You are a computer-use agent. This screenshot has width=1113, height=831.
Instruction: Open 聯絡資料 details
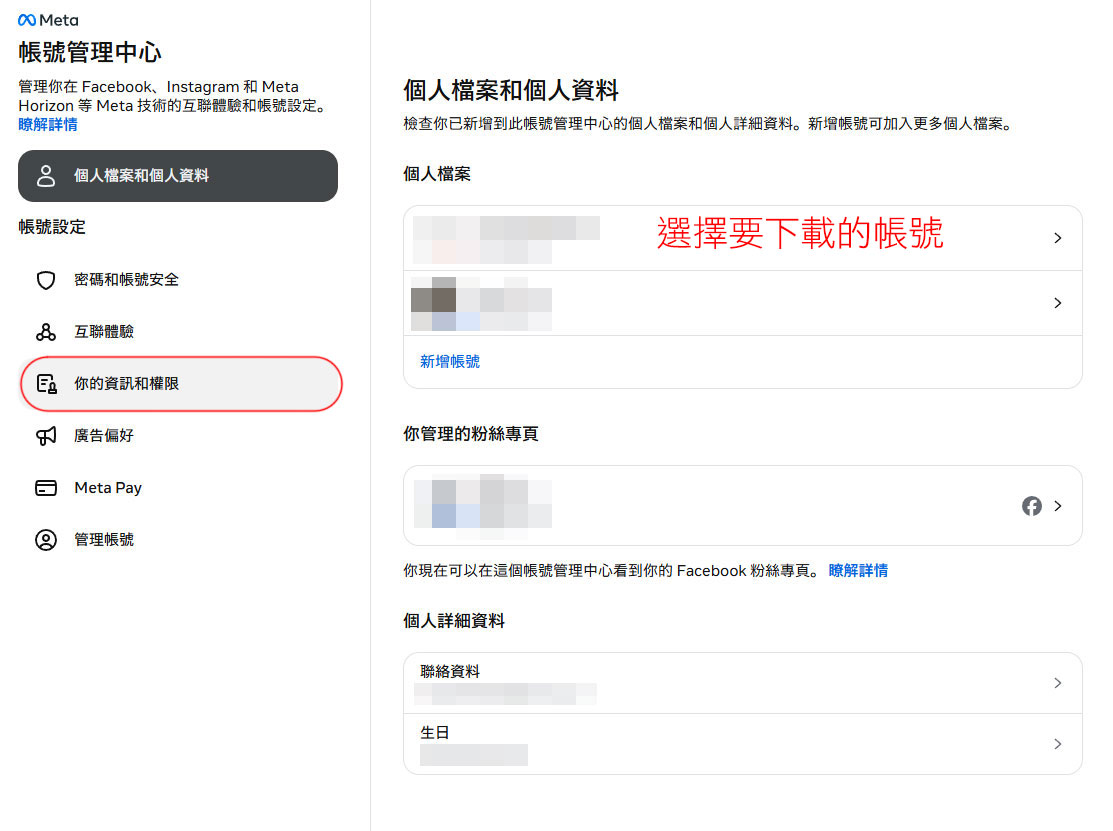(x=742, y=683)
